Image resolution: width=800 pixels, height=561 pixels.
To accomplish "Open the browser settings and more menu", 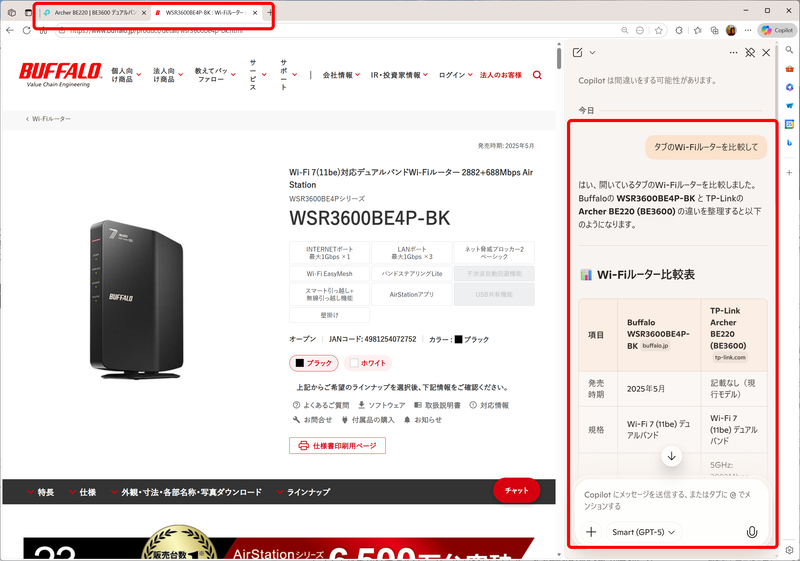I will click(748, 31).
